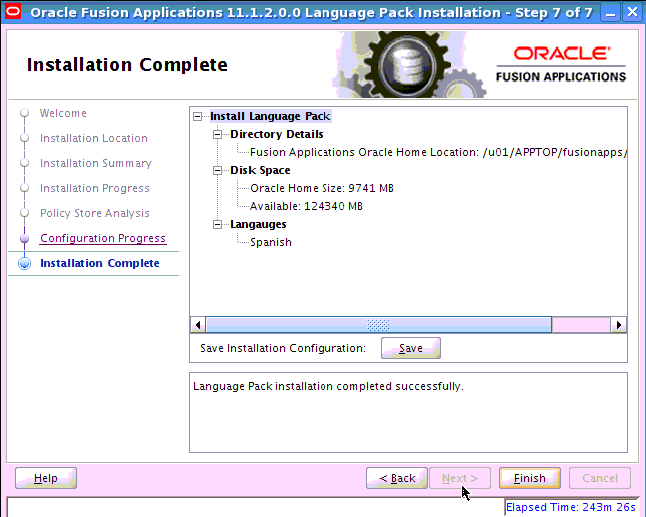Viewport: 646px width, 517px height.
Task: Select Oracle Home Size 9741 MB row
Action: click(x=322, y=188)
